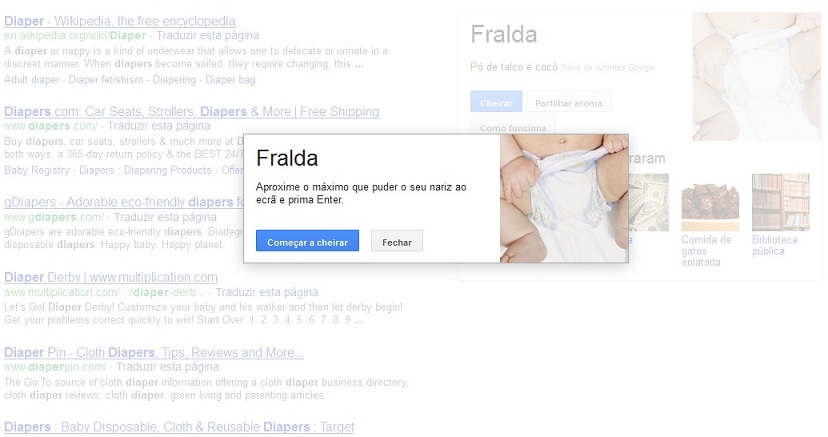Click the 'Partilhar aroma' button

[569, 102]
